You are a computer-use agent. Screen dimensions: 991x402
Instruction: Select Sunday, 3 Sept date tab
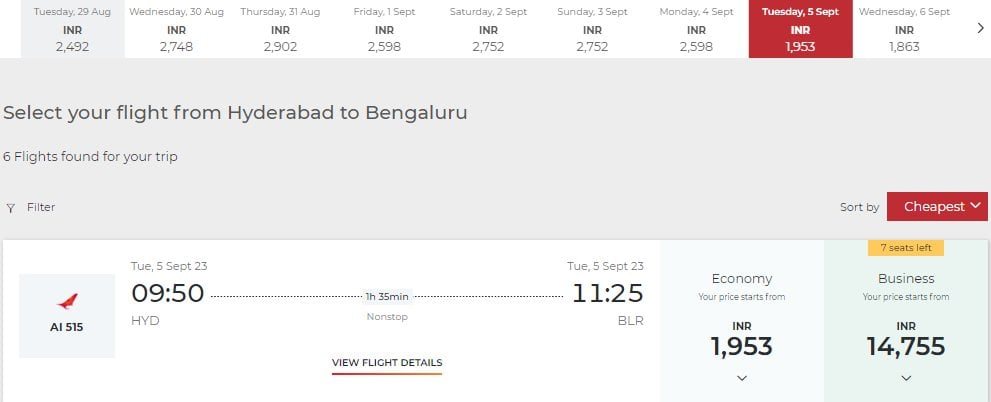[592, 29]
